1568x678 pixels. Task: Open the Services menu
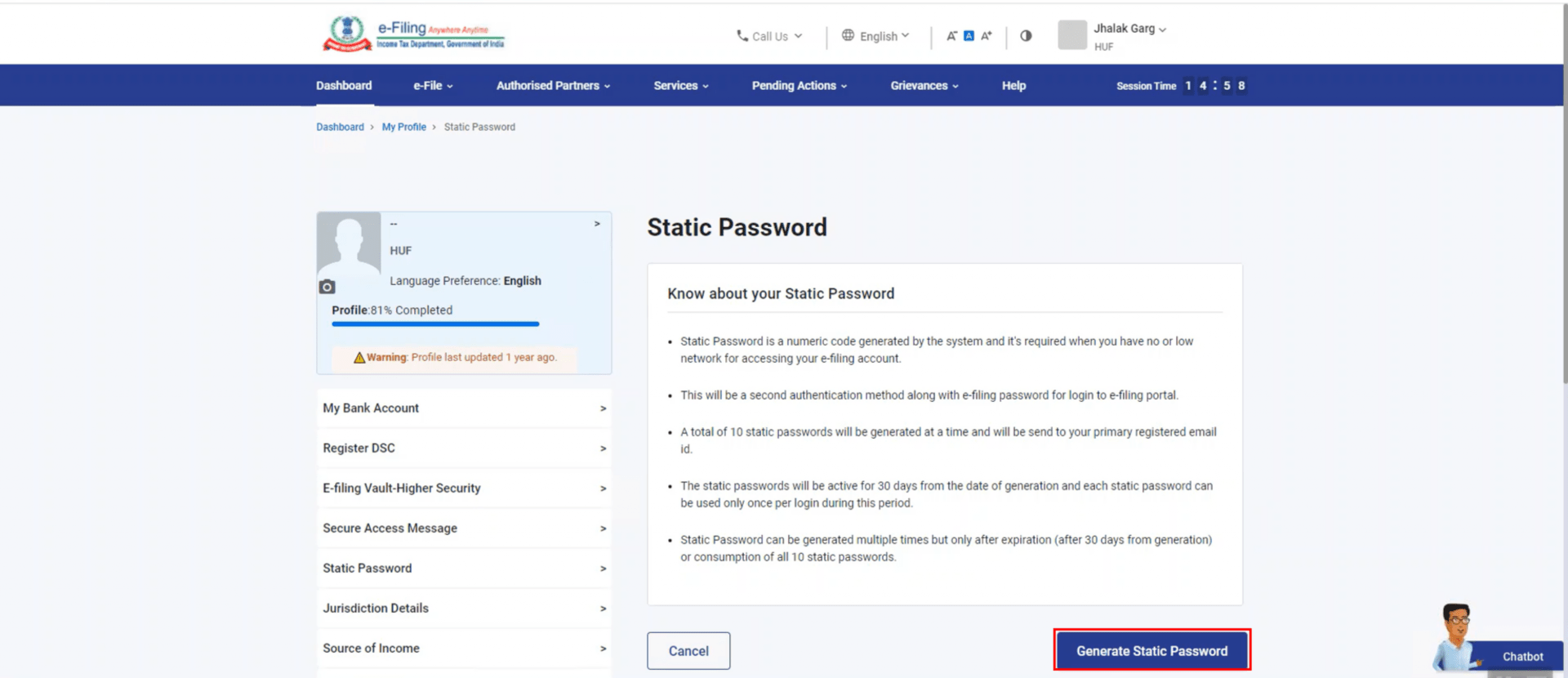[680, 86]
